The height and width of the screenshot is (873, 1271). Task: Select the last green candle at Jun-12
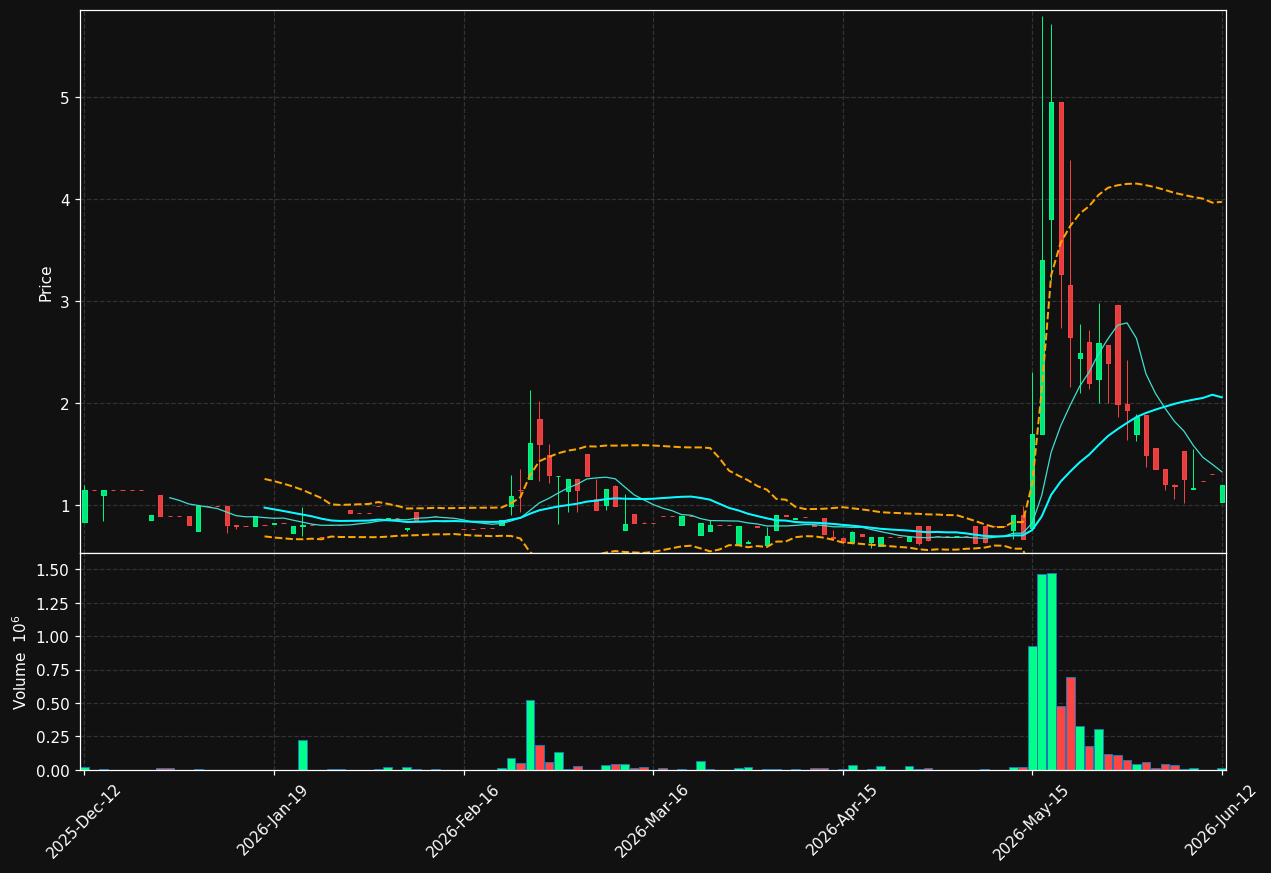point(1222,494)
